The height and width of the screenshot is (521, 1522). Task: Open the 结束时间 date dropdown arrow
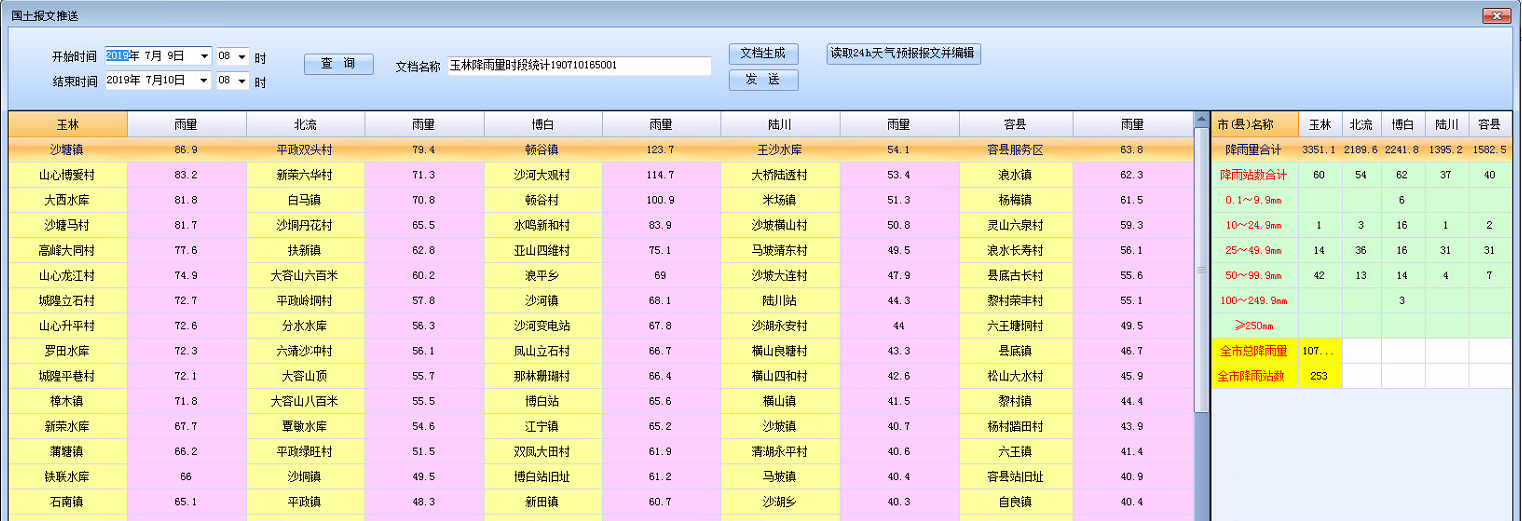(x=204, y=80)
